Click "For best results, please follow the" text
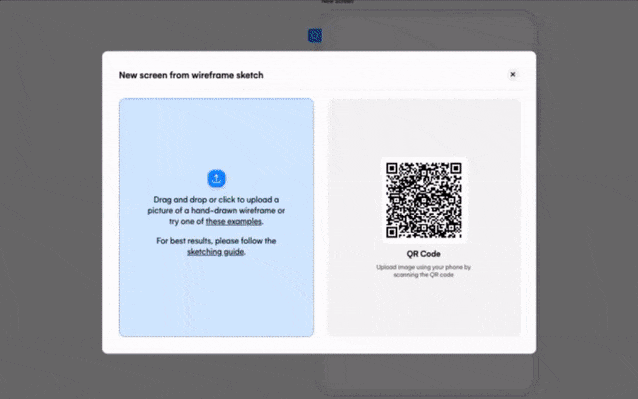The width and height of the screenshot is (638, 399). (216, 241)
